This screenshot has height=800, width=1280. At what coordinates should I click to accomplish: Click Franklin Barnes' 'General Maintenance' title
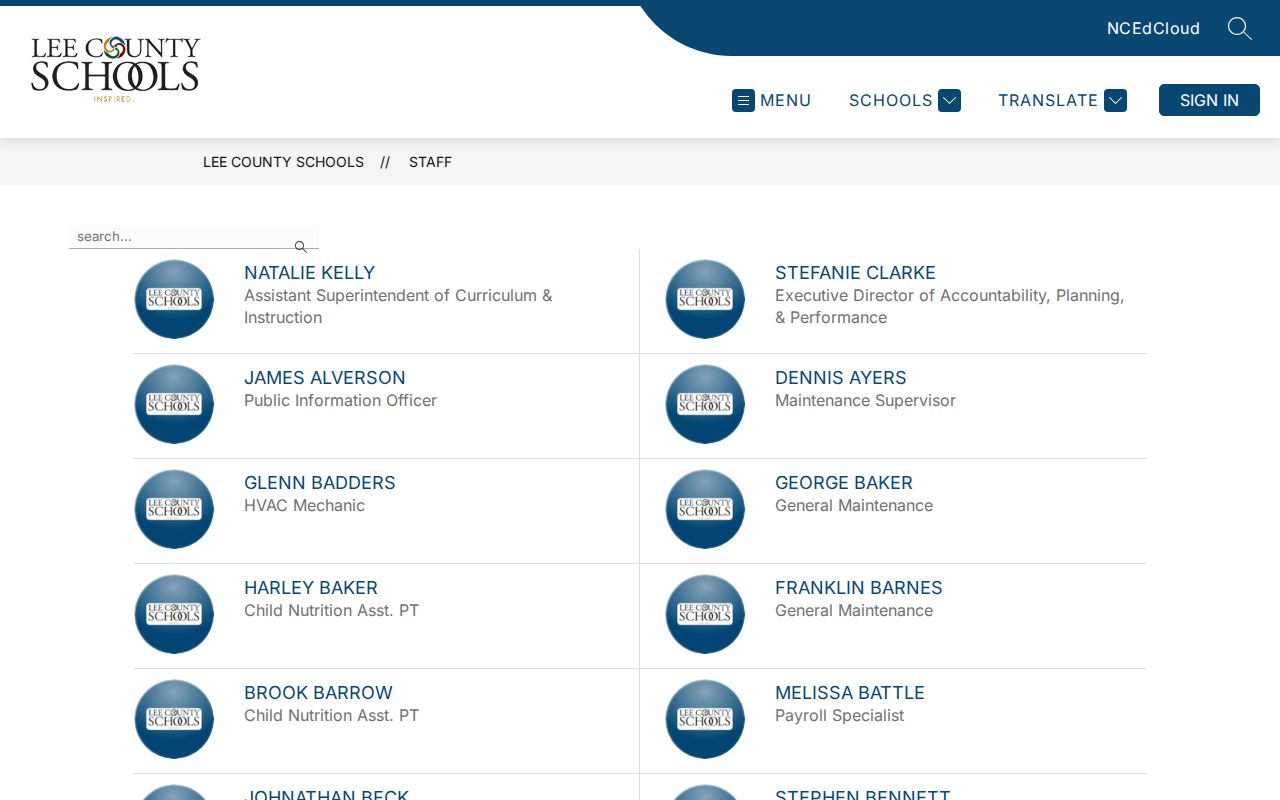(854, 611)
